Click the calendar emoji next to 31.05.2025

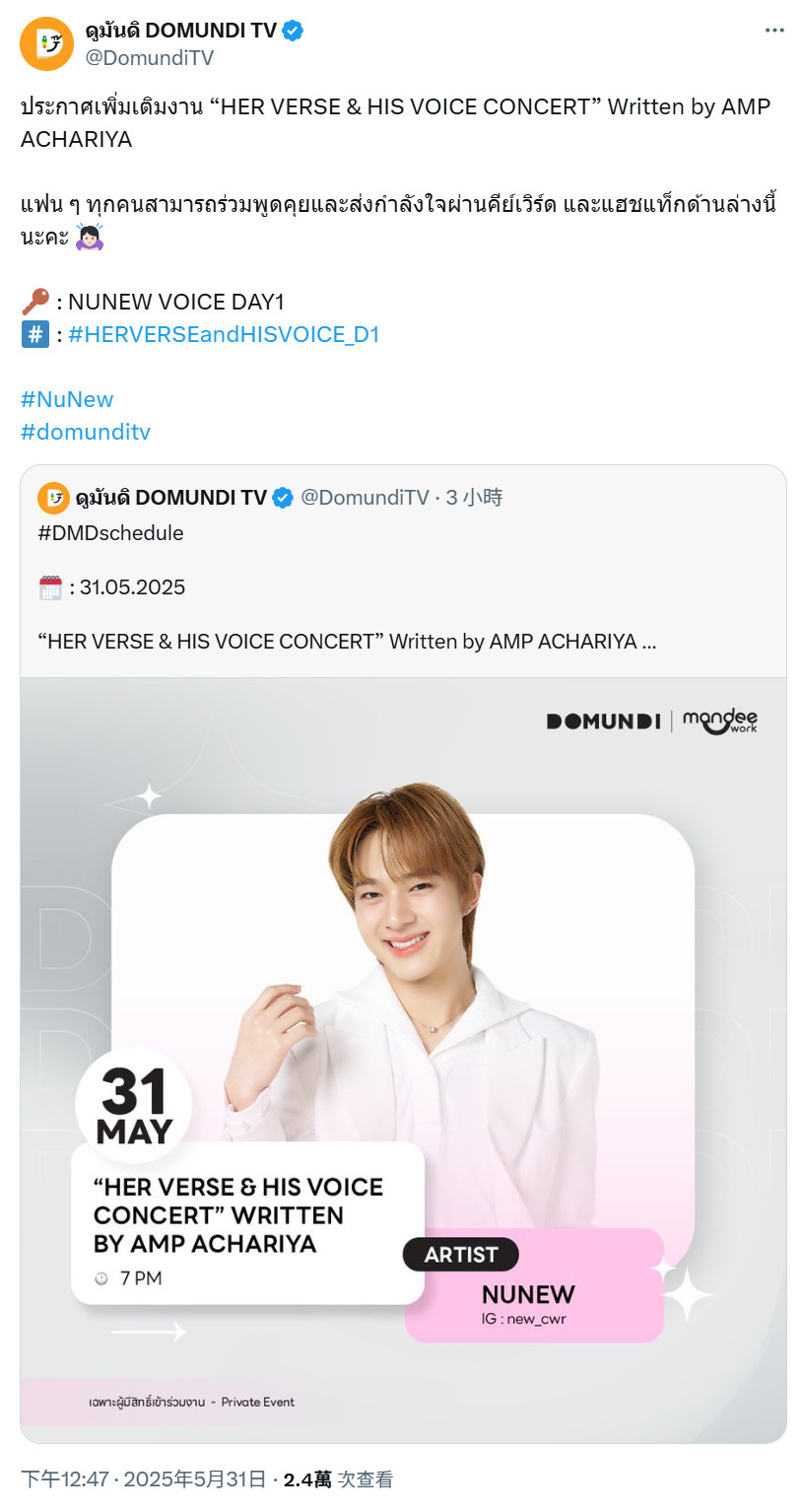(50, 587)
